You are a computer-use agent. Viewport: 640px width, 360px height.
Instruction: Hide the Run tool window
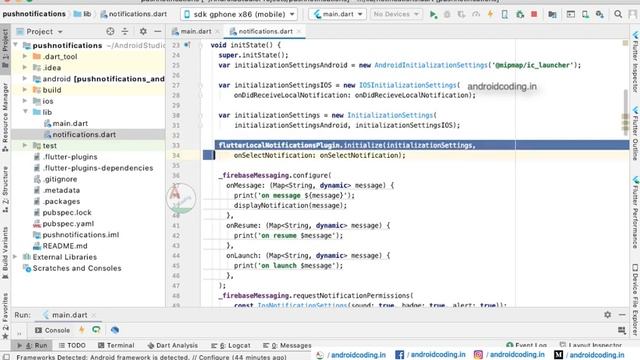(x=622, y=315)
